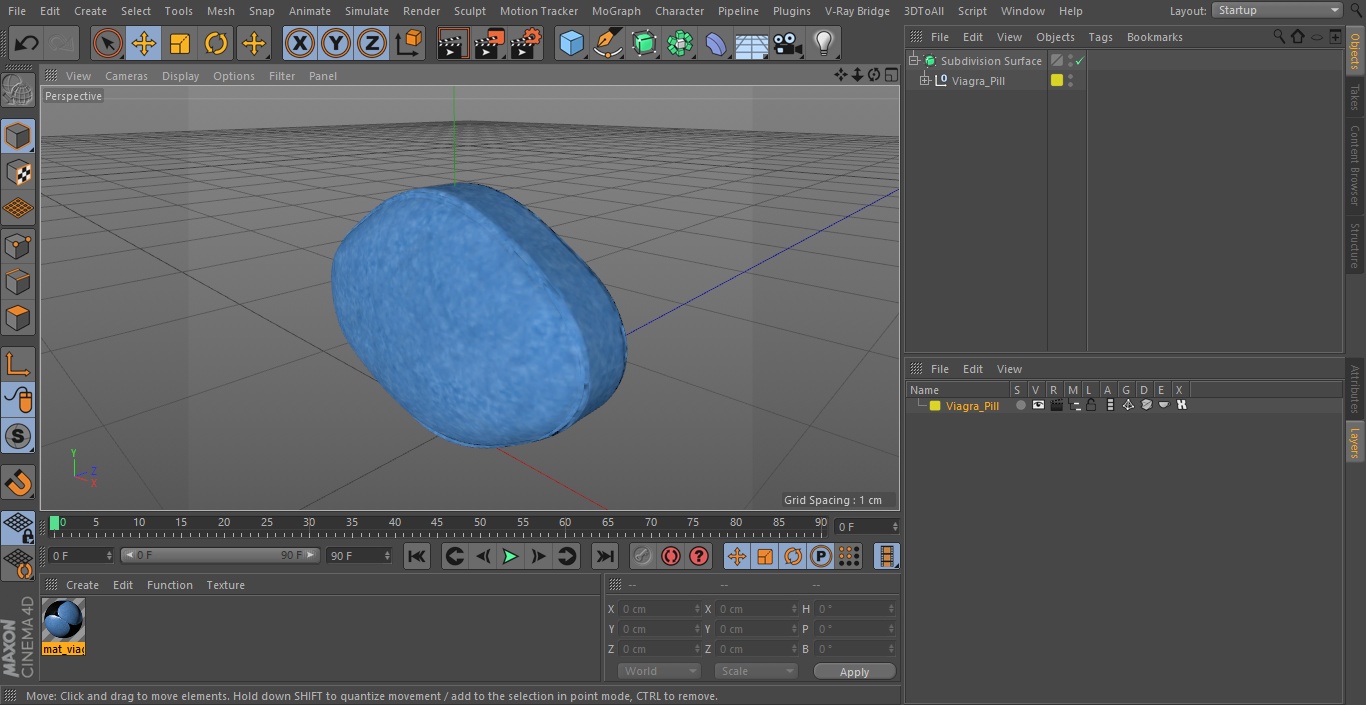Add a Light object
Image resolution: width=1366 pixels, height=705 pixels.
(823, 43)
